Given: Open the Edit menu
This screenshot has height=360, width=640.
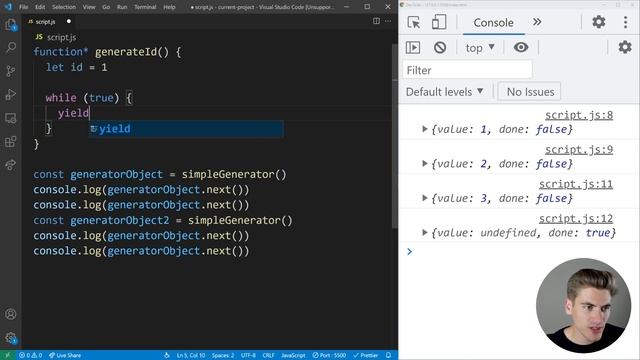Looking at the screenshot, I should click(40, 7).
